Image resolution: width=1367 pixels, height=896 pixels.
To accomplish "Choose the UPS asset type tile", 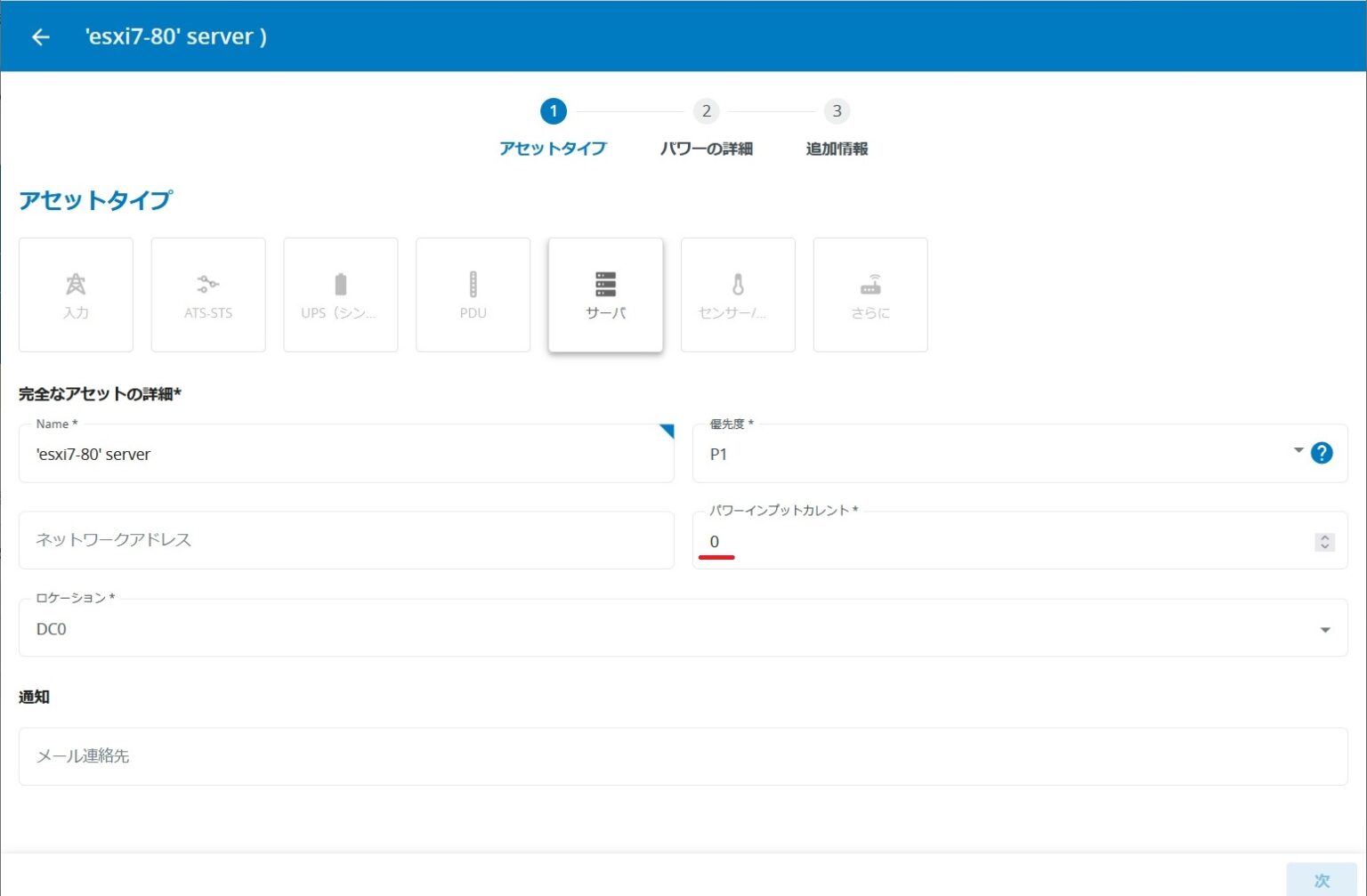I will click(x=340, y=294).
